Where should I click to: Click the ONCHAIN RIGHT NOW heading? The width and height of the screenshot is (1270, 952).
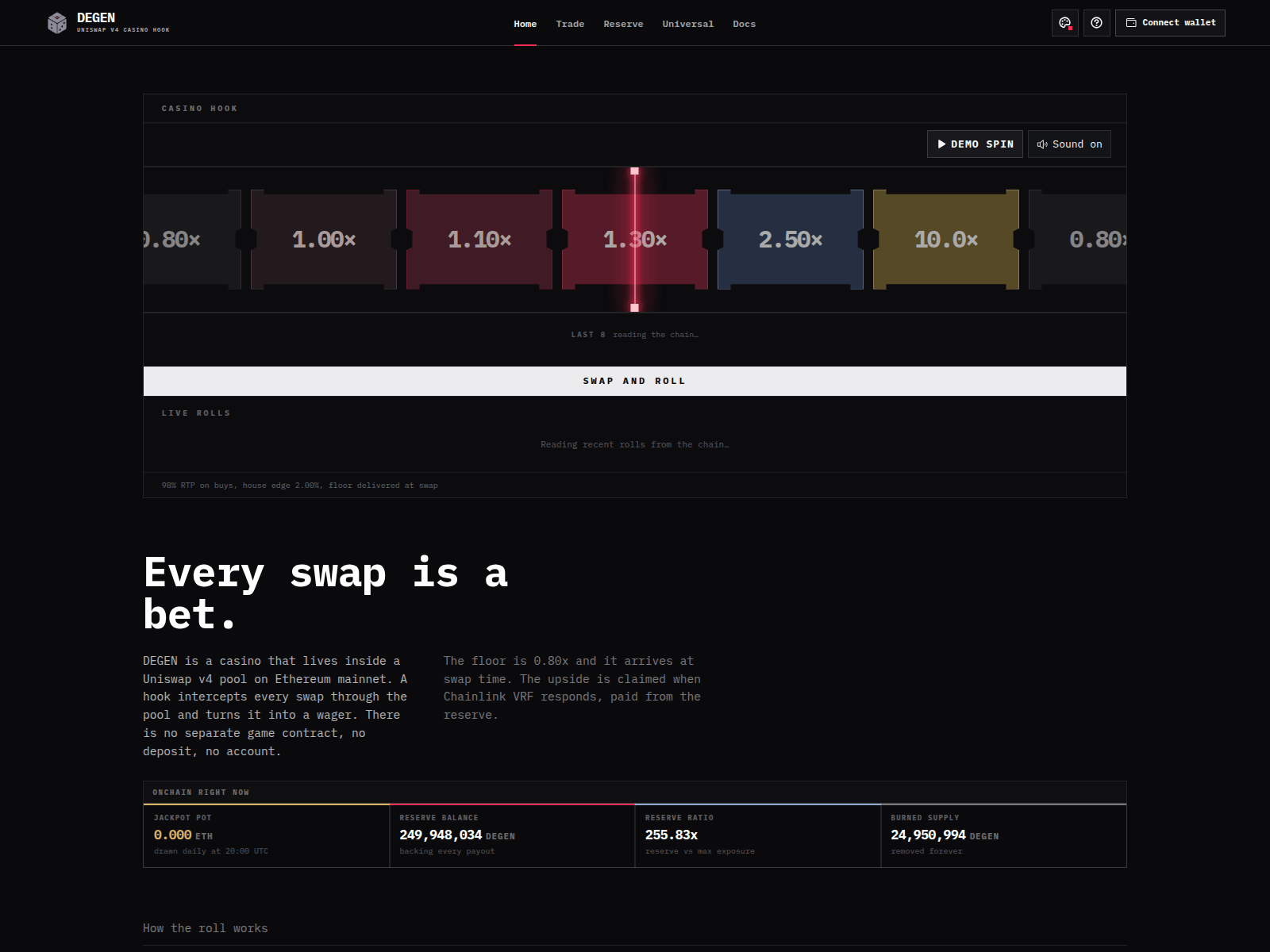201,793
